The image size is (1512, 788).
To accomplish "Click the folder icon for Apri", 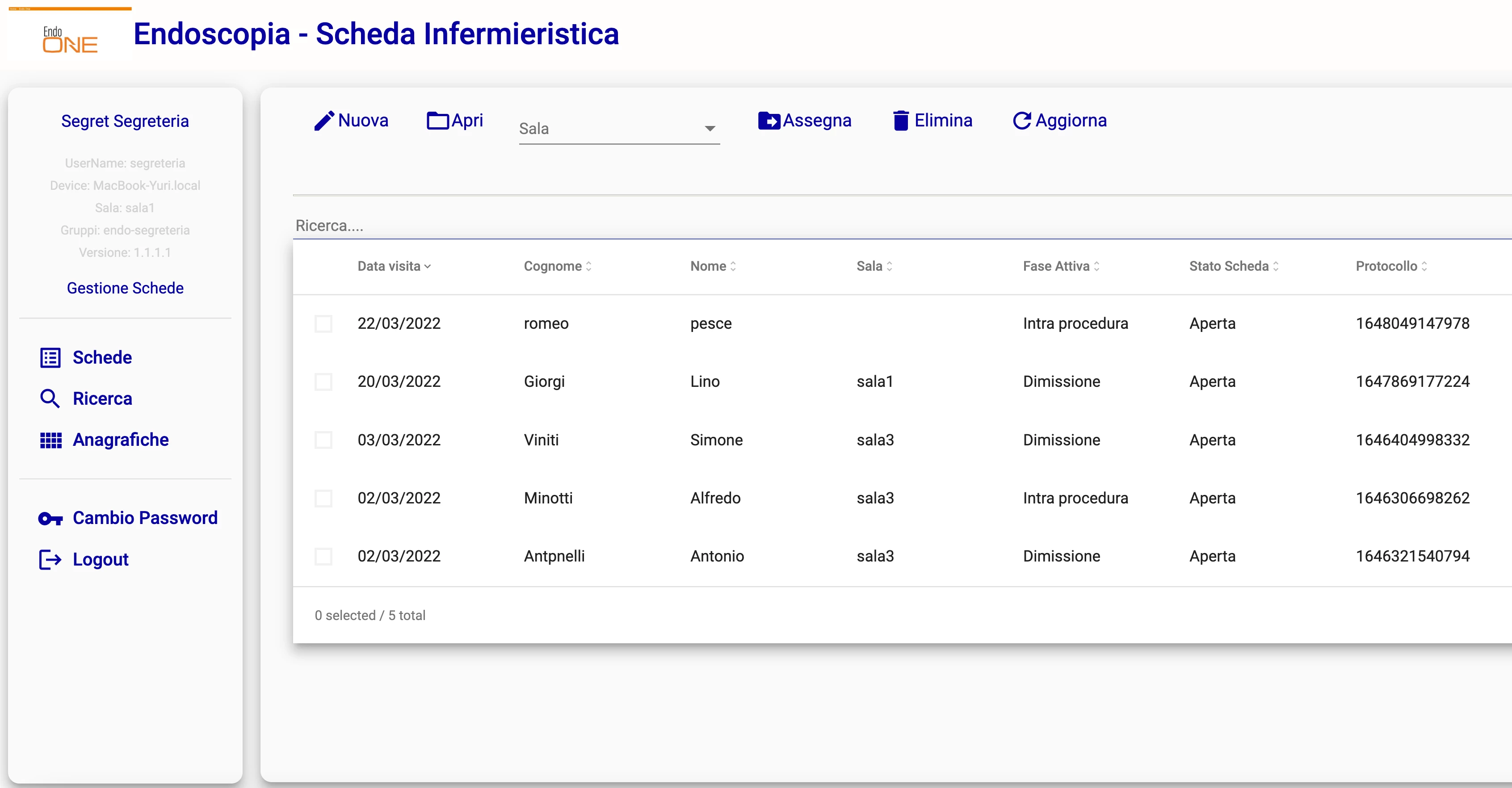I will (437, 121).
